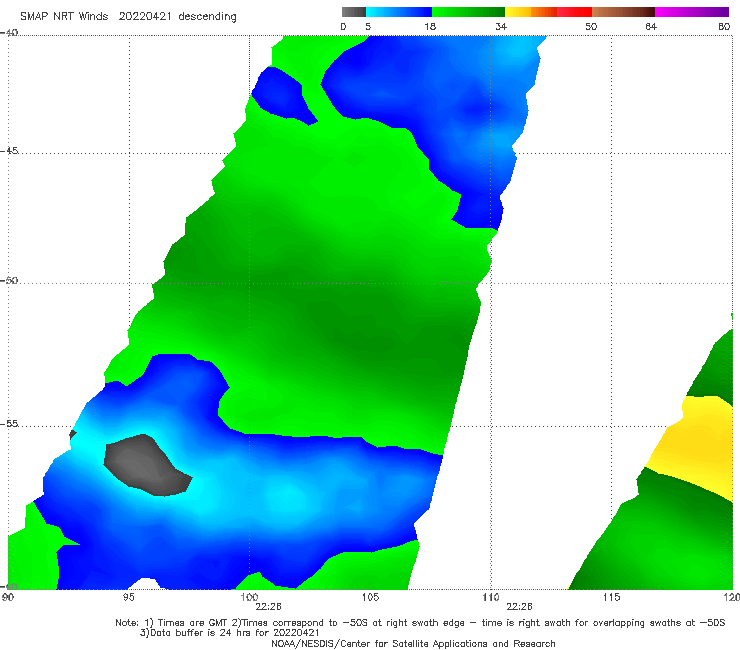Click colorbar scale label '50'

[x=591, y=27]
